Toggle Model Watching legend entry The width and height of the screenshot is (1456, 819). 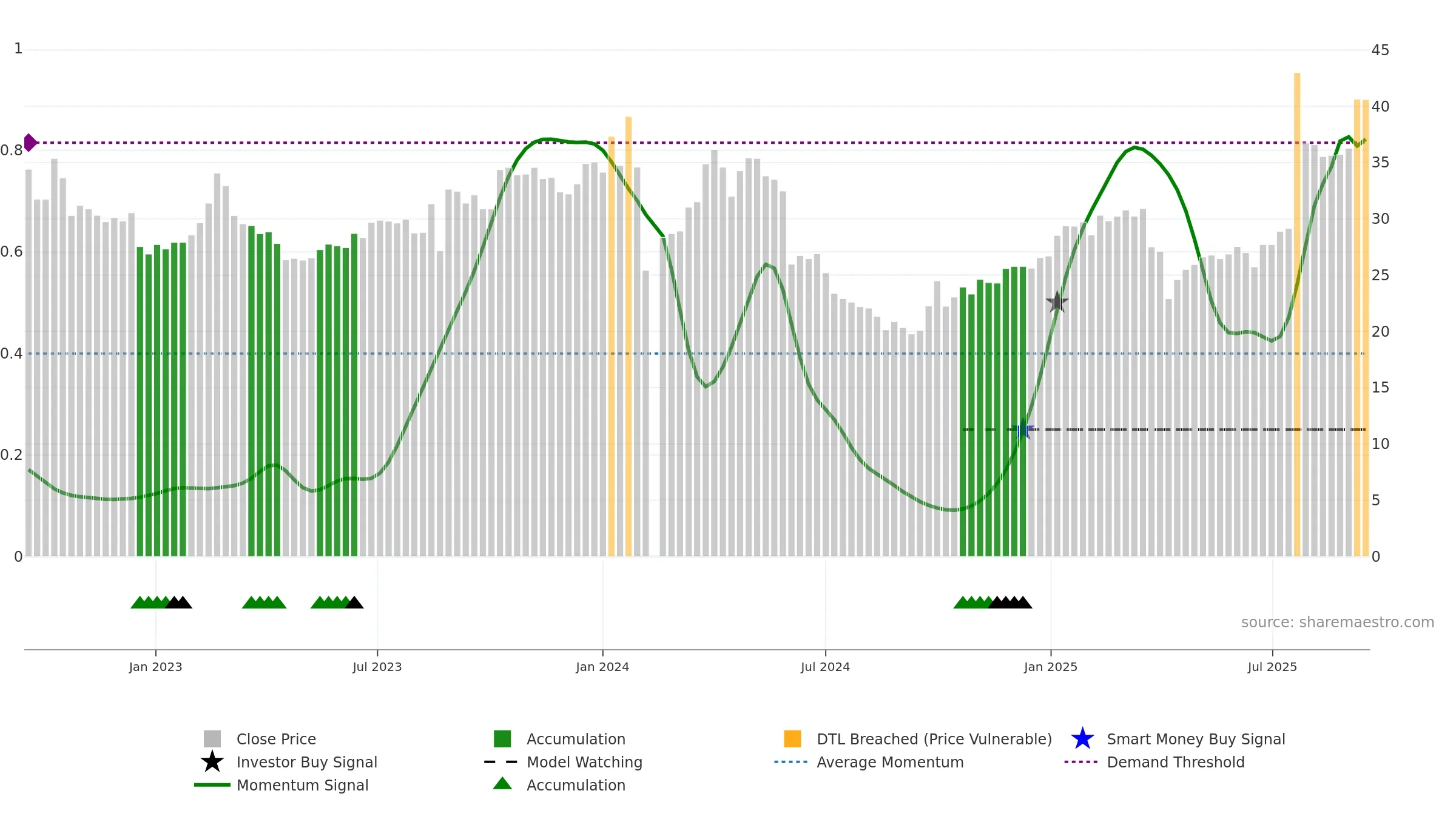click(563, 762)
